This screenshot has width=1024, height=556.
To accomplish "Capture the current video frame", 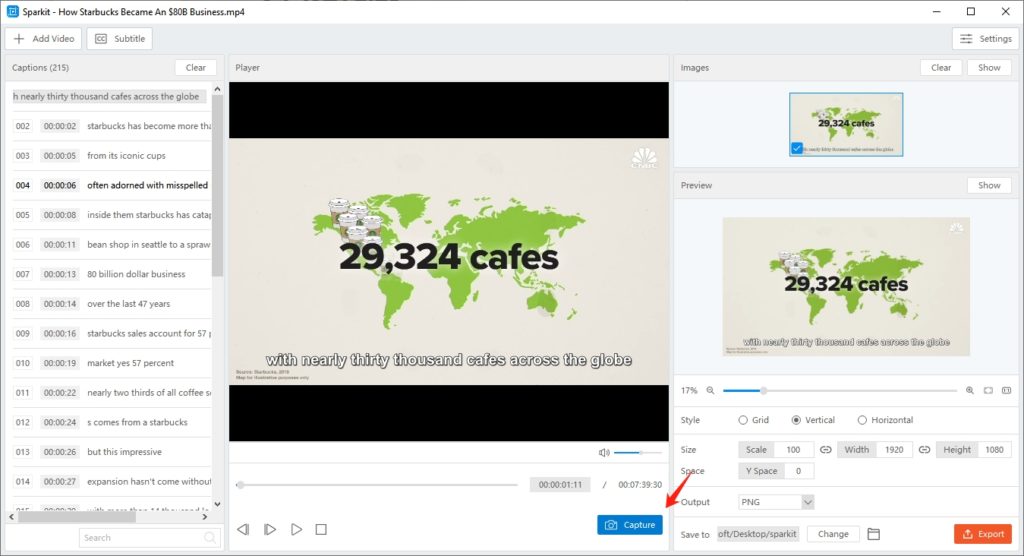I will click(630, 525).
